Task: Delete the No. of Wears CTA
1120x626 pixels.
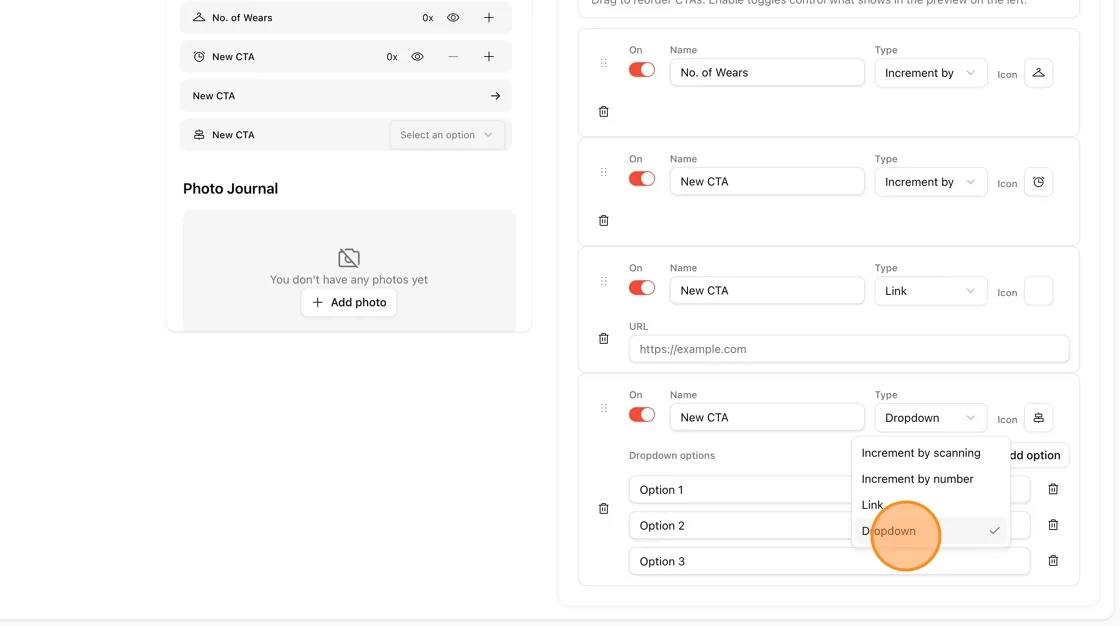Action: (x=604, y=111)
